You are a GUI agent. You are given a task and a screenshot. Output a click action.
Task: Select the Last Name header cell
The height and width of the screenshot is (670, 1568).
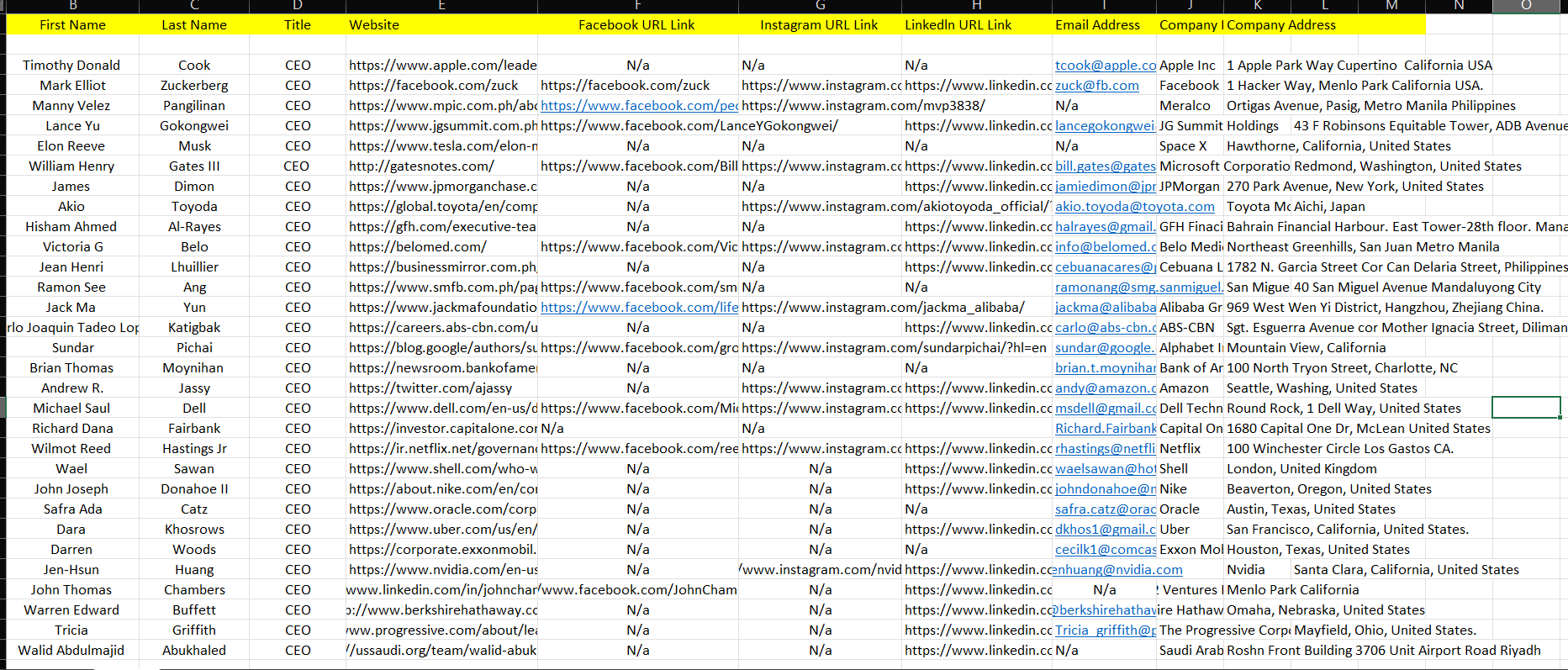pos(194,24)
